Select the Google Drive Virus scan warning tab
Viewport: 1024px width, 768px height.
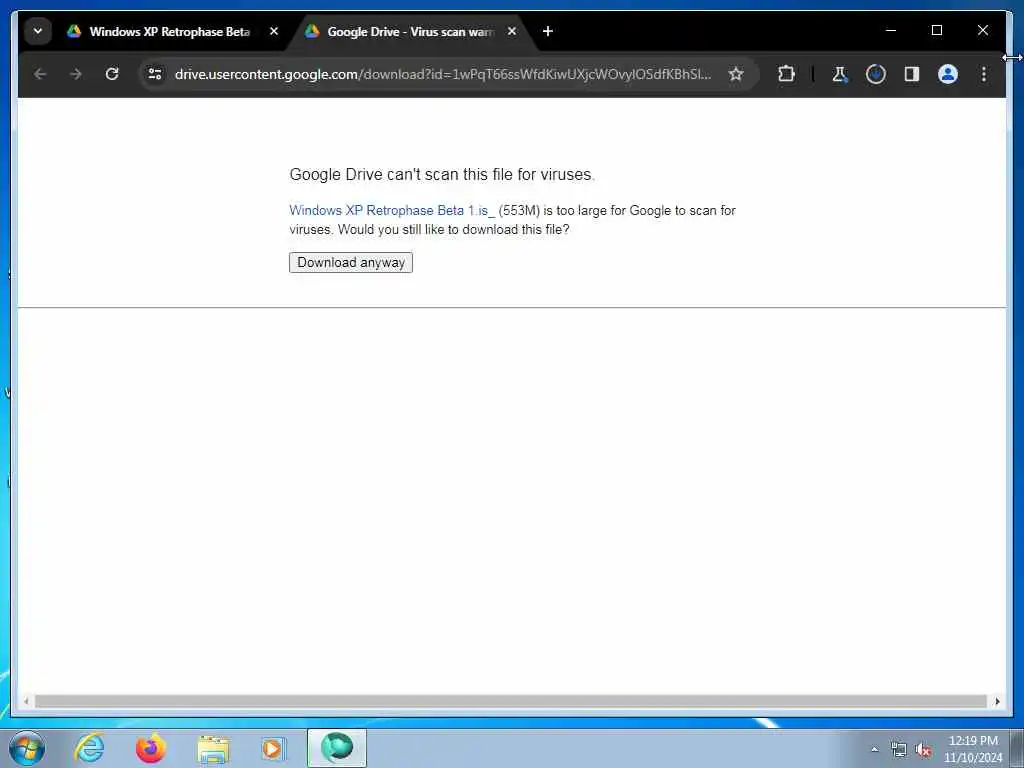coord(410,31)
